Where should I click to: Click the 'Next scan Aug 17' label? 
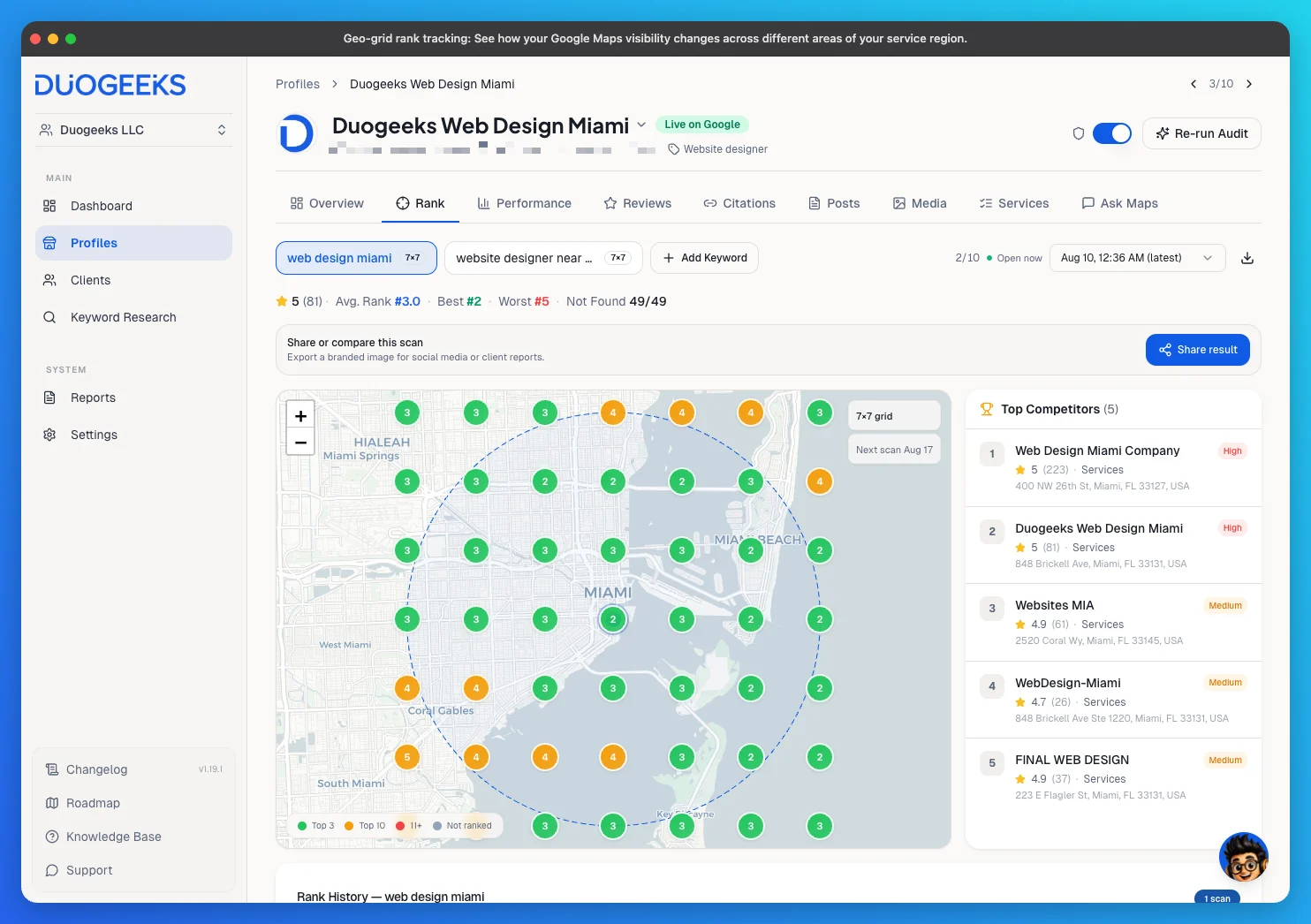pyautogui.click(x=894, y=450)
